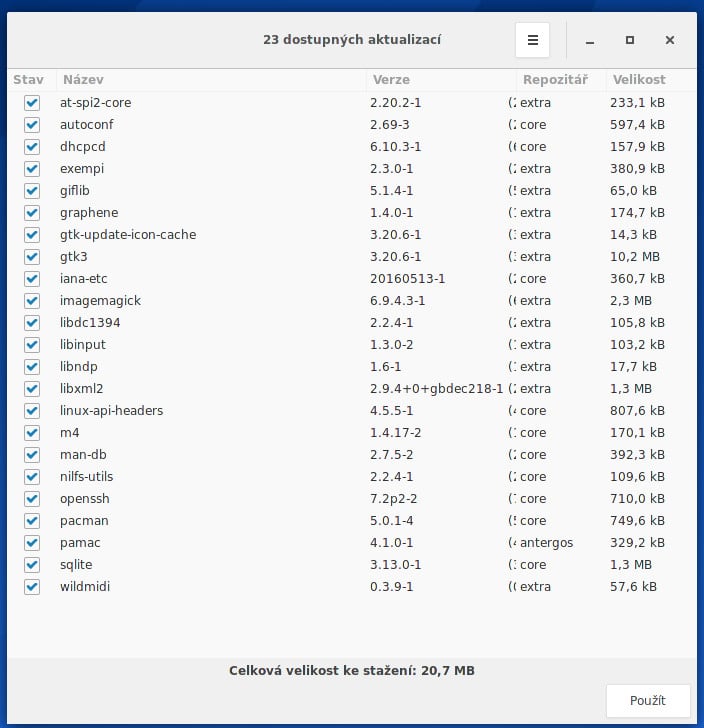Image resolution: width=704 pixels, height=728 pixels.
Task: Select the at-spi2-core package name
Action: click(x=96, y=103)
